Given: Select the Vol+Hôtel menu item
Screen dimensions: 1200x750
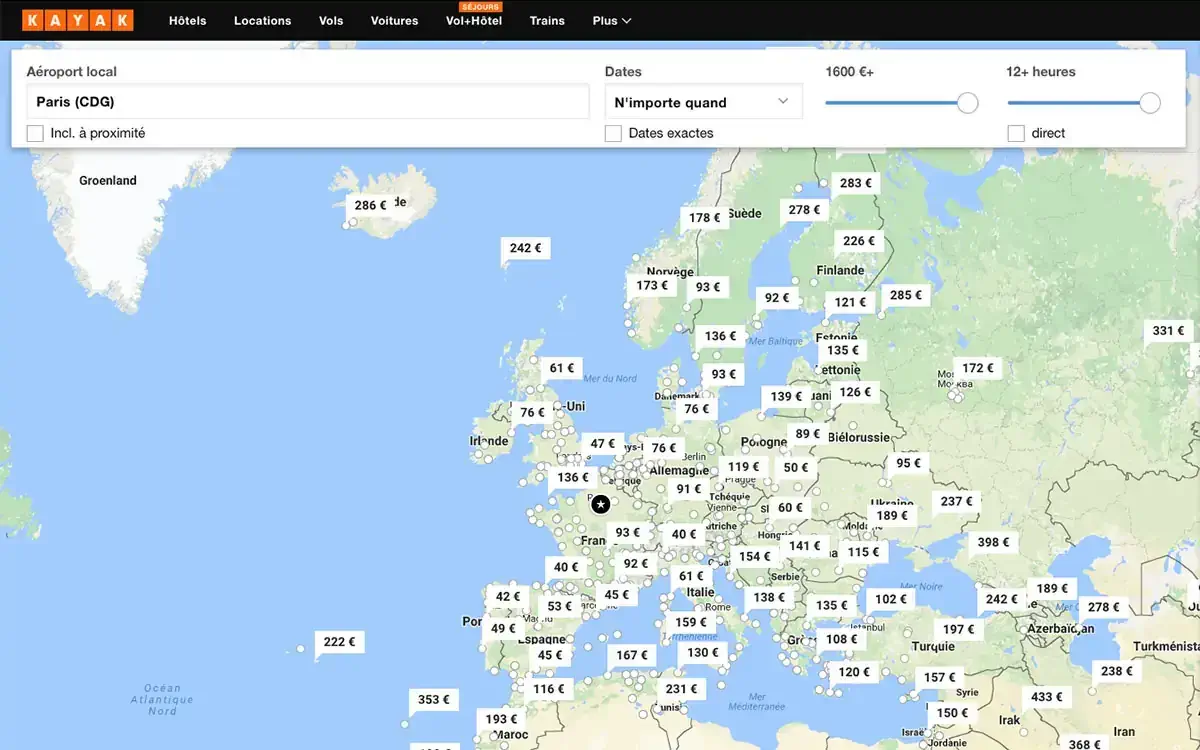Looking at the screenshot, I should (x=474, y=21).
